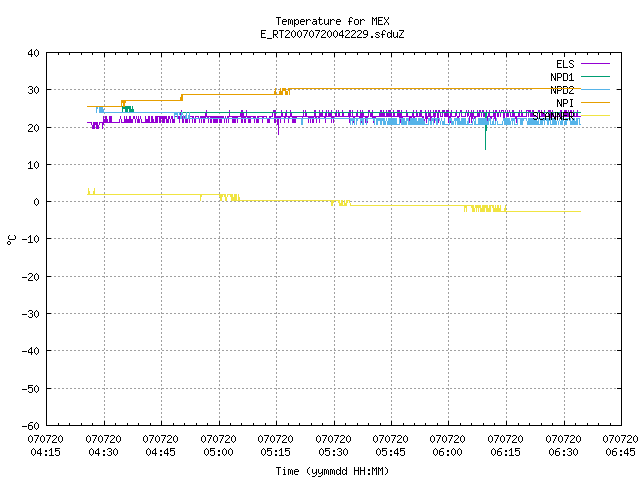Click the y-axis label 10
This screenshot has height=480, width=640.
pos(33,165)
